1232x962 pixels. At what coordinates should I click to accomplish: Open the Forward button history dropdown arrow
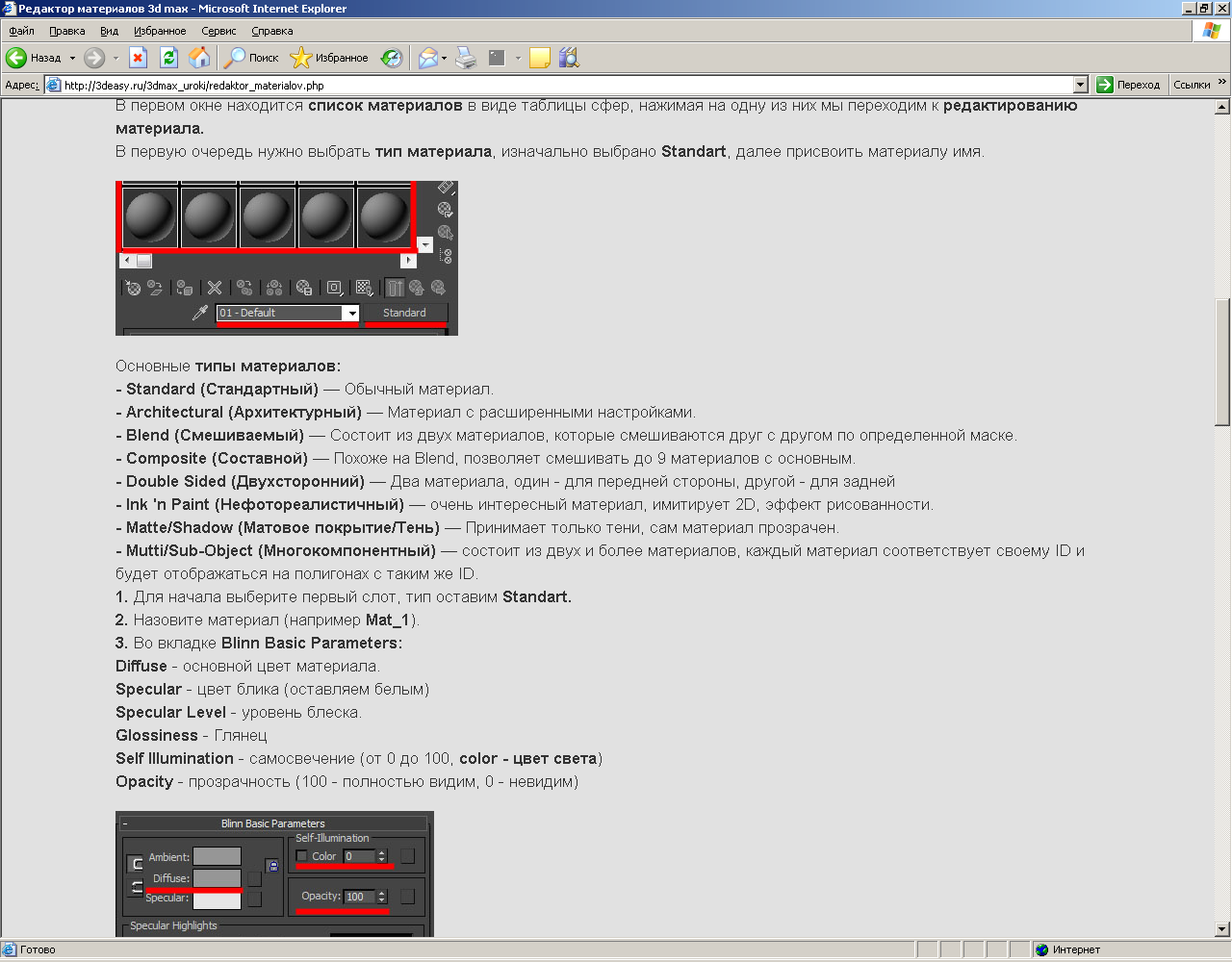coord(115,58)
